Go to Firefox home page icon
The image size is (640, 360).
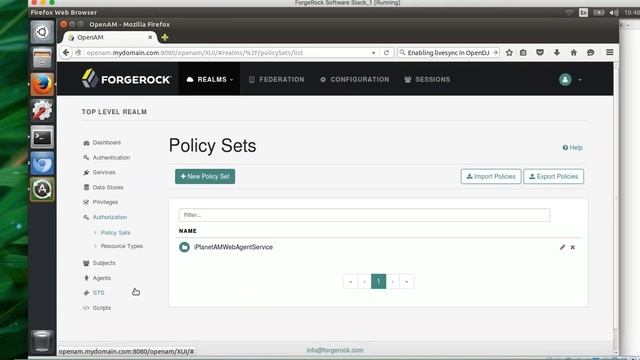point(573,53)
